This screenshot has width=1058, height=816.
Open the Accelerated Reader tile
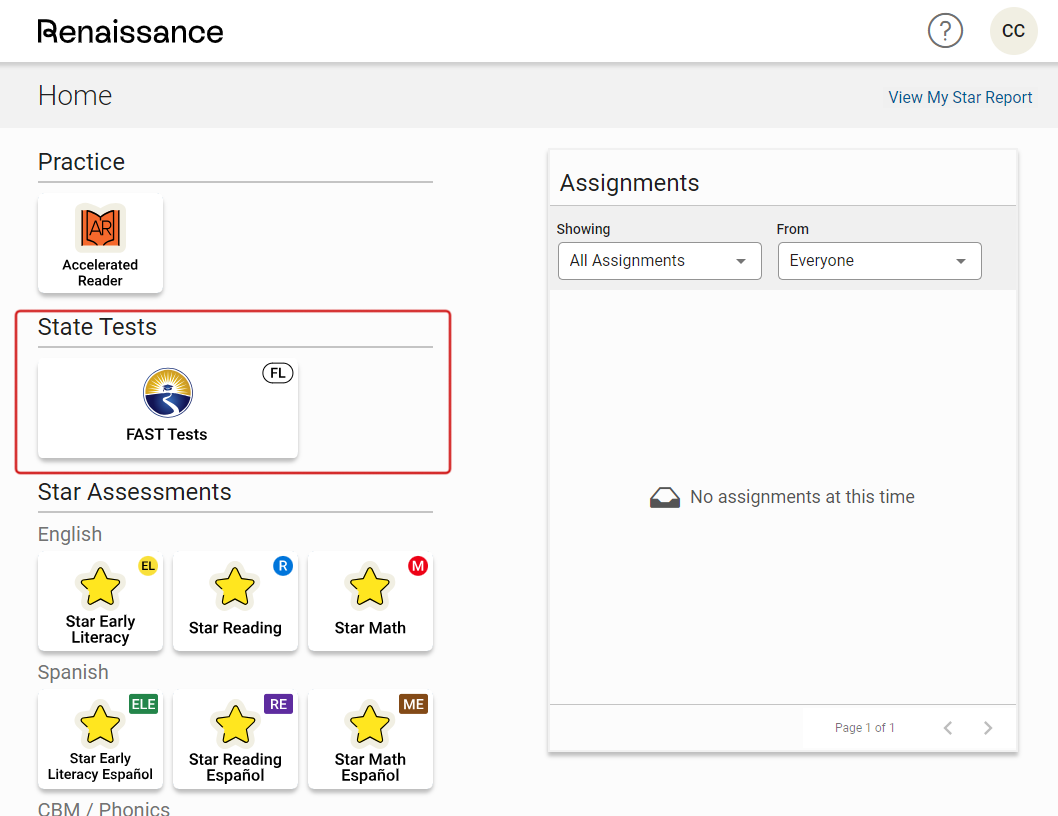coord(100,244)
